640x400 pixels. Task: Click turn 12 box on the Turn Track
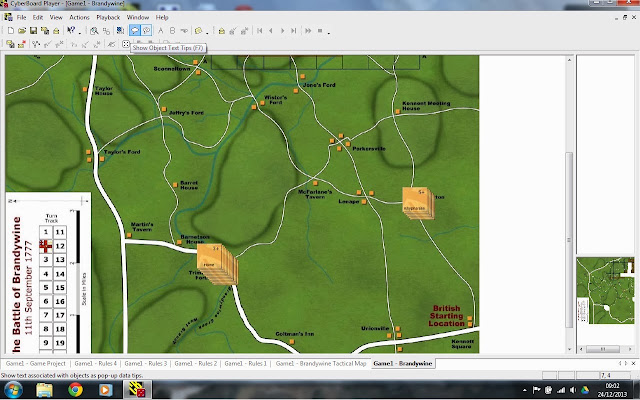(x=60, y=246)
